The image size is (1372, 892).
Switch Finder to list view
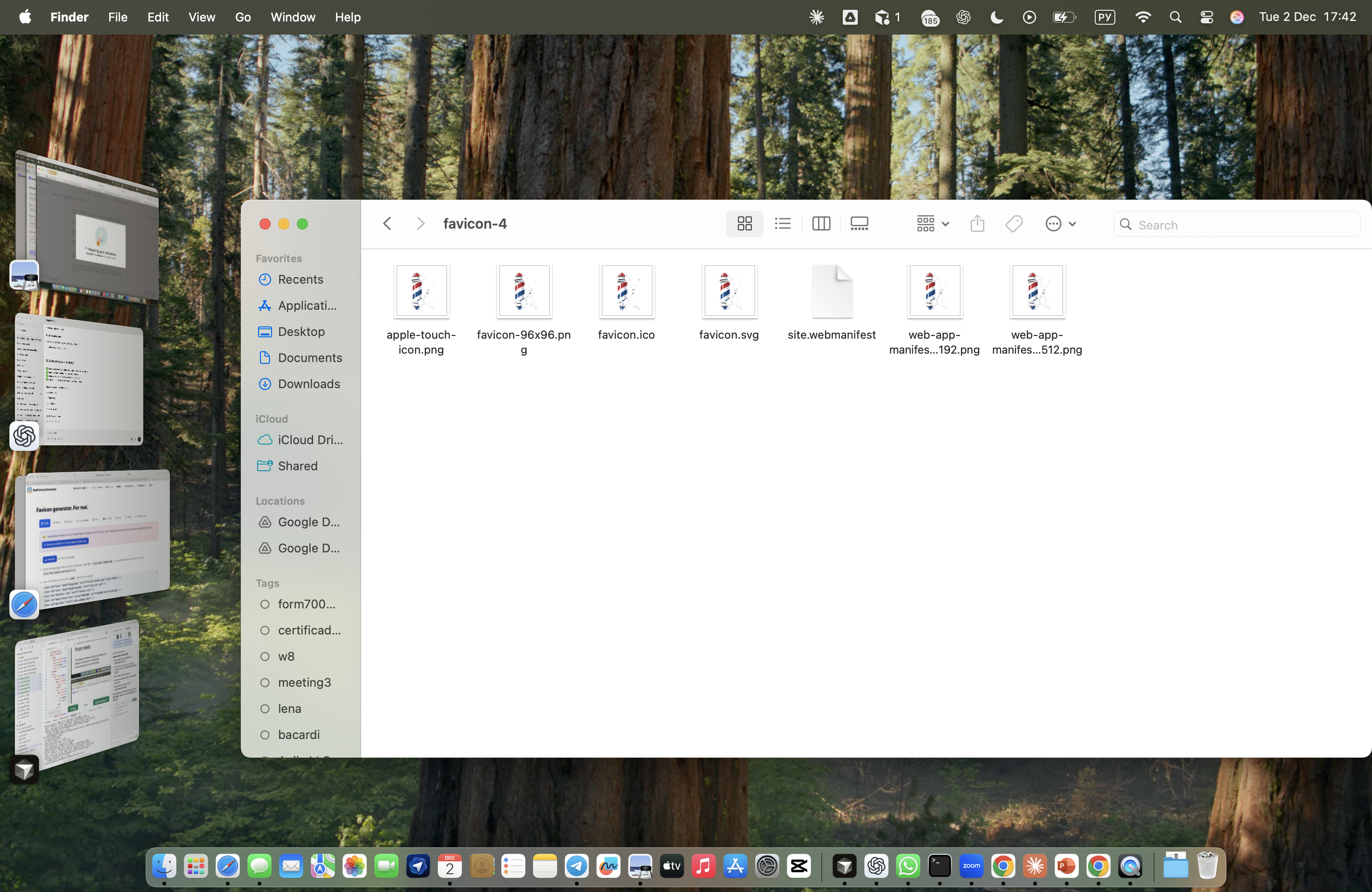click(x=782, y=223)
